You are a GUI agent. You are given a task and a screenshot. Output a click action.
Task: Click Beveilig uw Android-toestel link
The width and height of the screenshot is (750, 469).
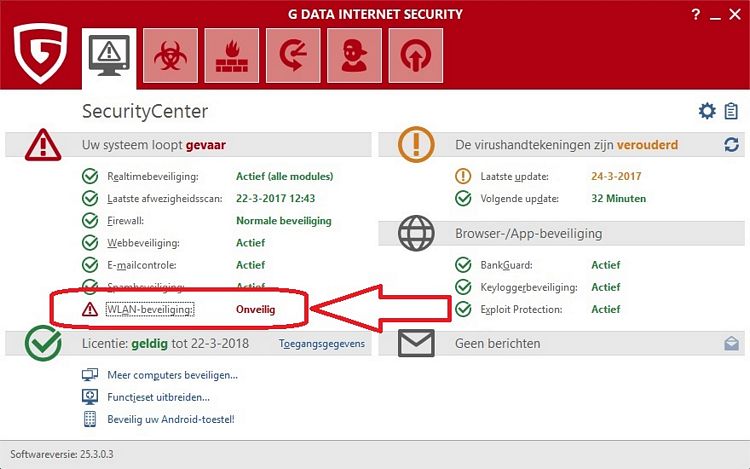[171, 419]
